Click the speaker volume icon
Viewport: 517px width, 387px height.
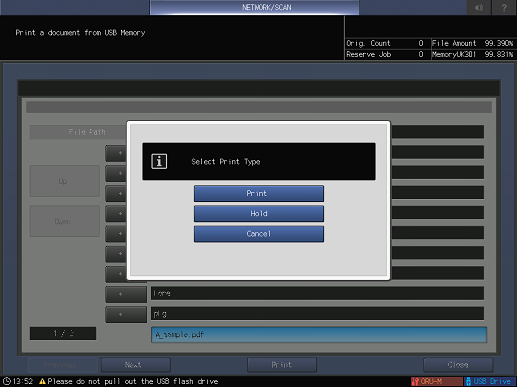pyautogui.click(x=479, y=7)
